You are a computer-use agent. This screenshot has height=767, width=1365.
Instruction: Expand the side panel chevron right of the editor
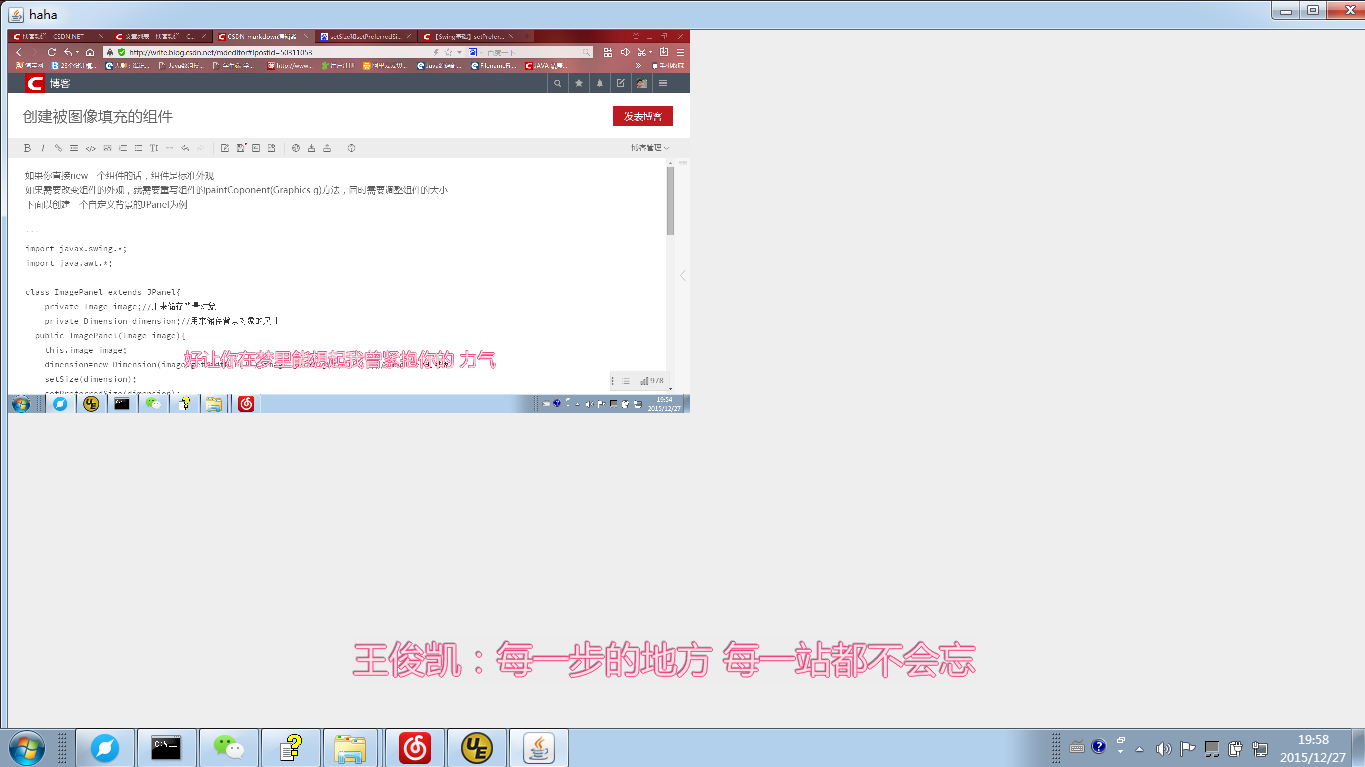tap(683, 276)
